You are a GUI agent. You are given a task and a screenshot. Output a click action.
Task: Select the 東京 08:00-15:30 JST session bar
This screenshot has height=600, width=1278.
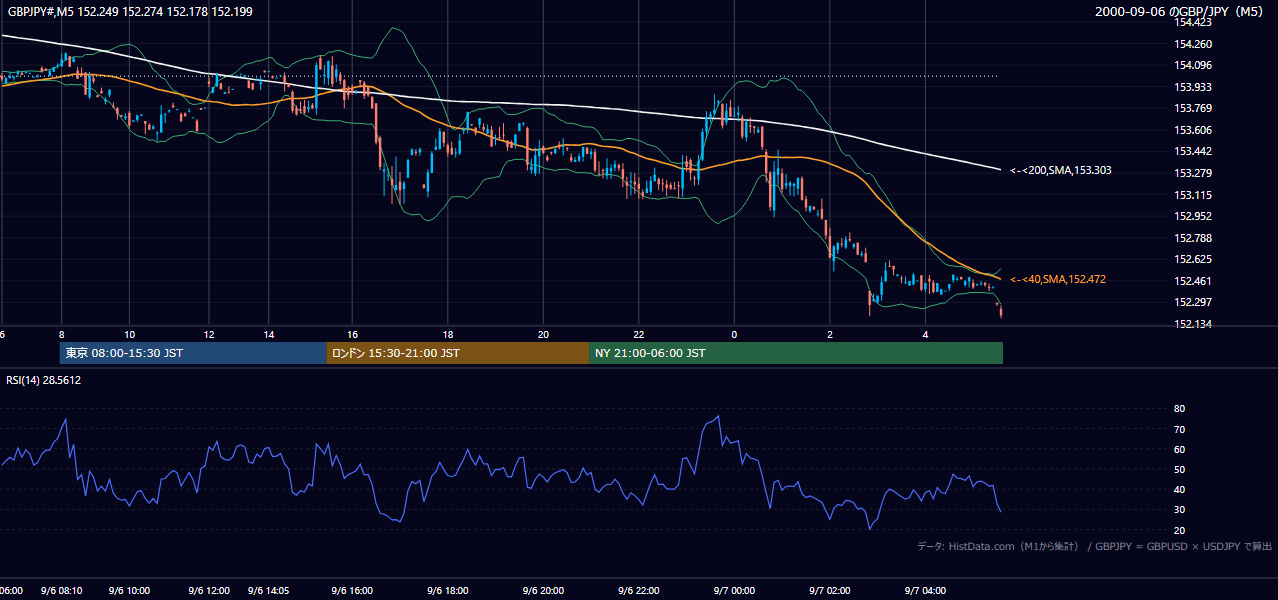193,353
